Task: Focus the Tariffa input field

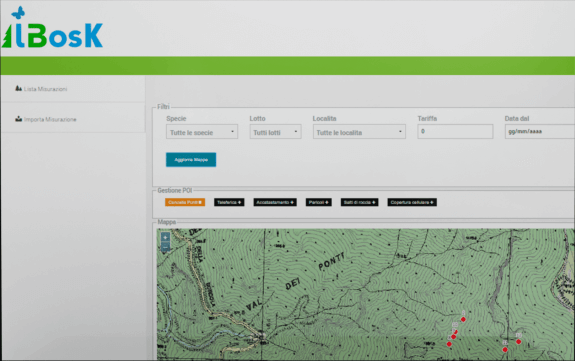Action: [455, 131]
